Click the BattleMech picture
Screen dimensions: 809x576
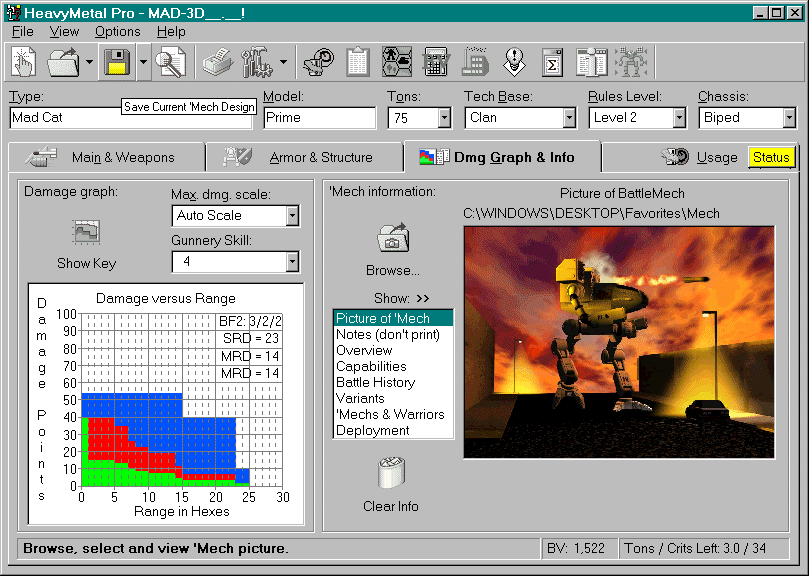[x=619, y=342]
